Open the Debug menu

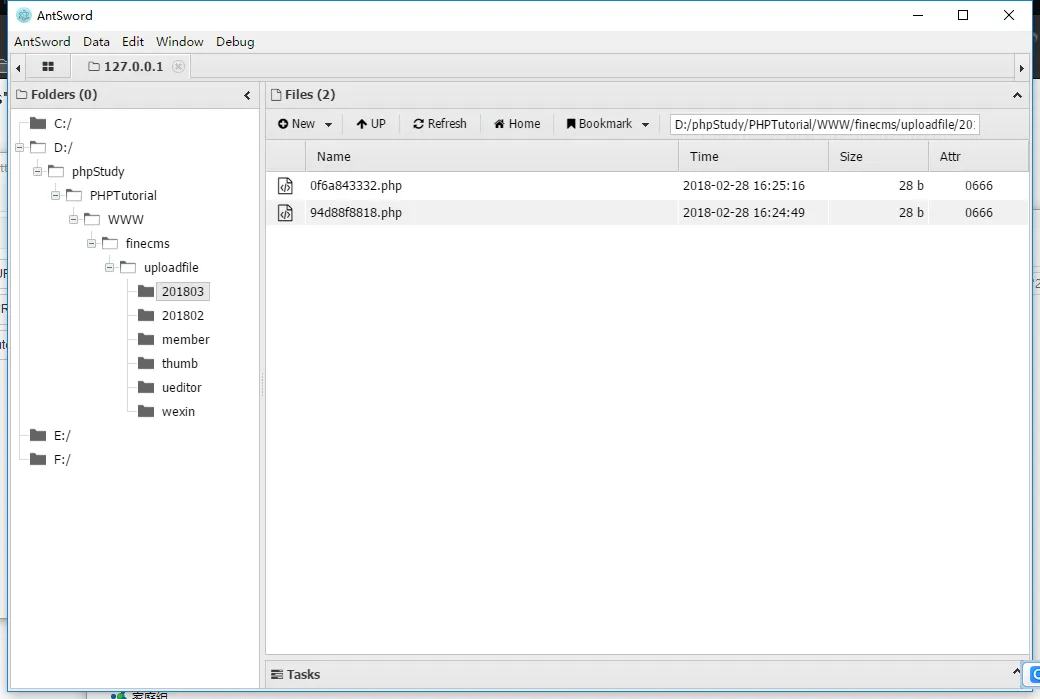pos(235,42)
